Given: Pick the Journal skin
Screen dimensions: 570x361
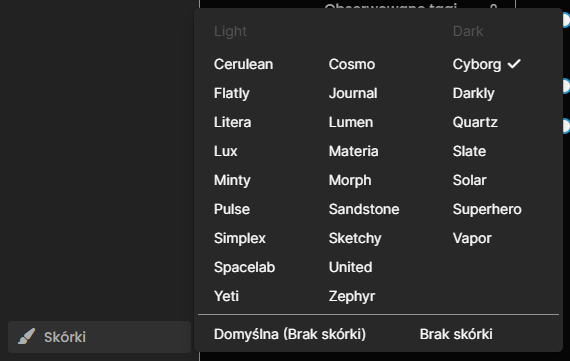Looking at the screenshot, I should [x=353, y=93].
